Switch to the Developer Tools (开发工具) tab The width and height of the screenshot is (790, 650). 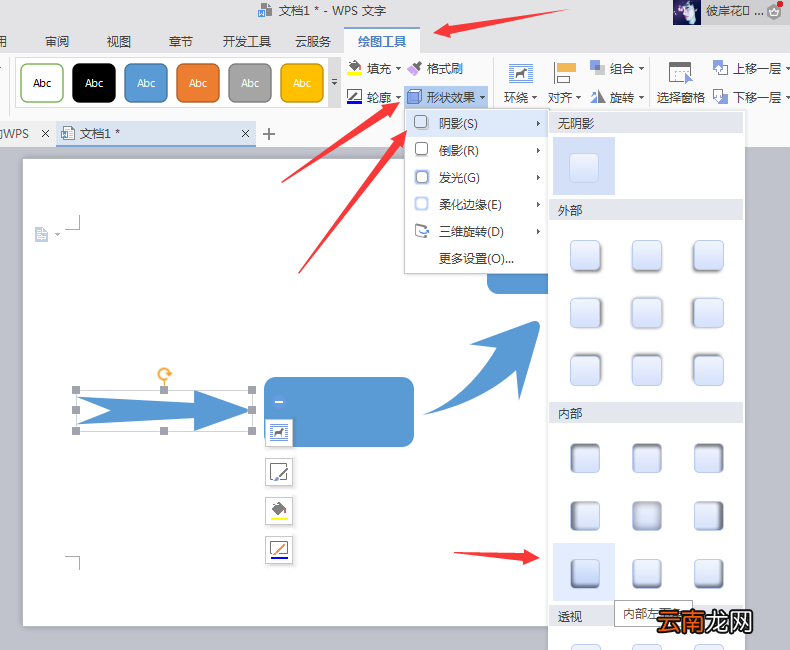click(247, 41)
